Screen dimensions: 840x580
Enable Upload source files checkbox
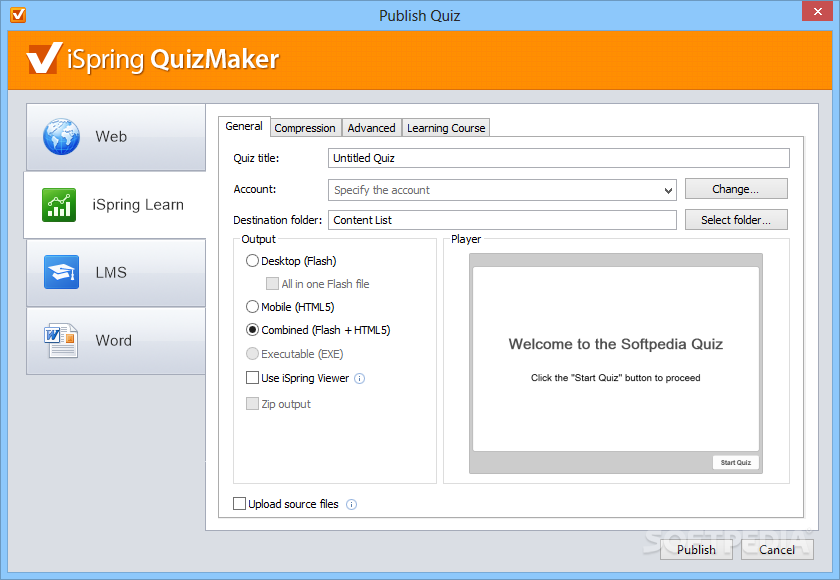[x=239, y=503]
